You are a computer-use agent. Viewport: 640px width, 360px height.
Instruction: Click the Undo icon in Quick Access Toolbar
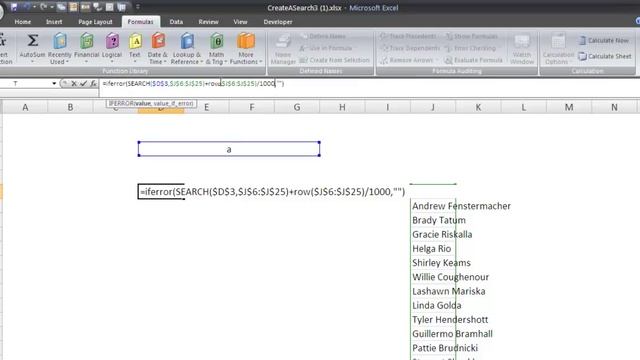[27, 7]
